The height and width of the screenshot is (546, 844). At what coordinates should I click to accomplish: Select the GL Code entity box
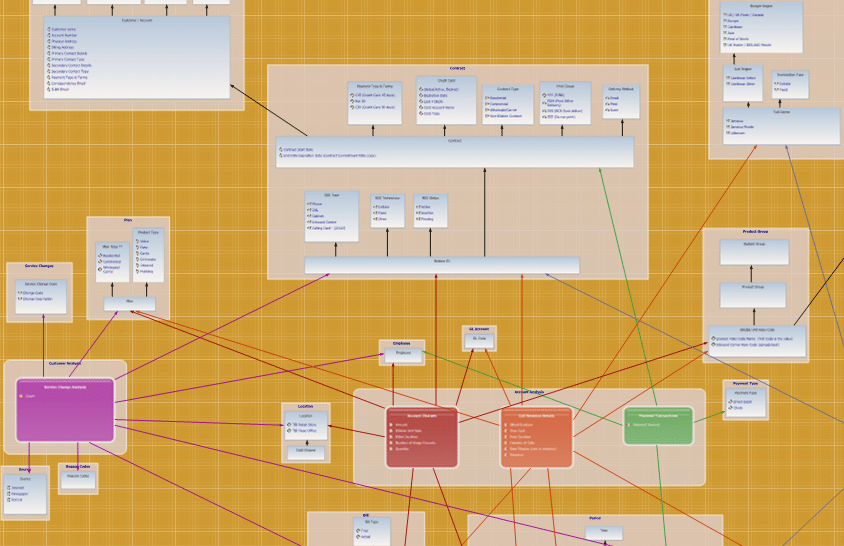(479, 341)
